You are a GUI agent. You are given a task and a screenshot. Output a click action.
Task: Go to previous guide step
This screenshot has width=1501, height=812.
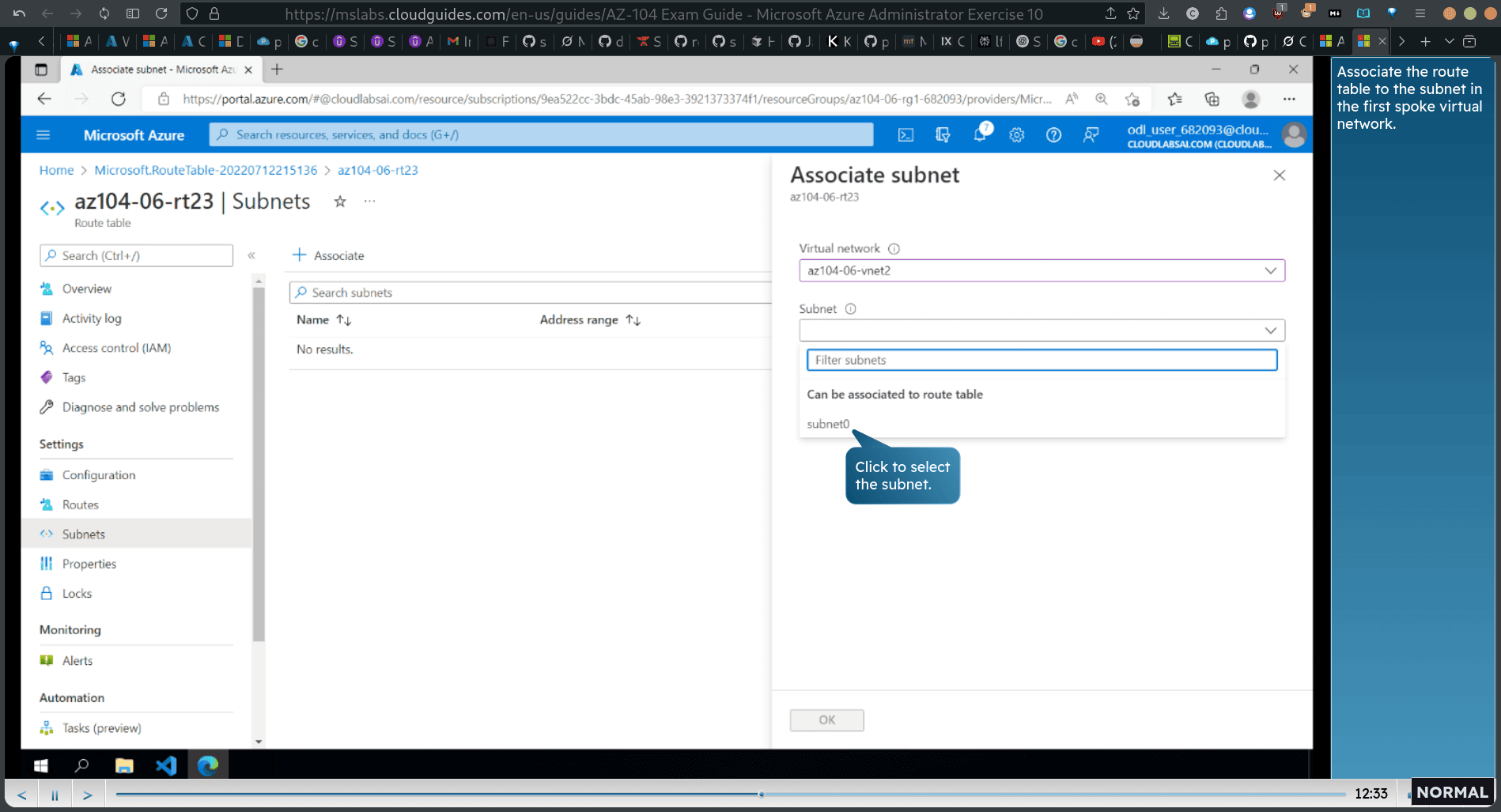click(x=22, y=795)
